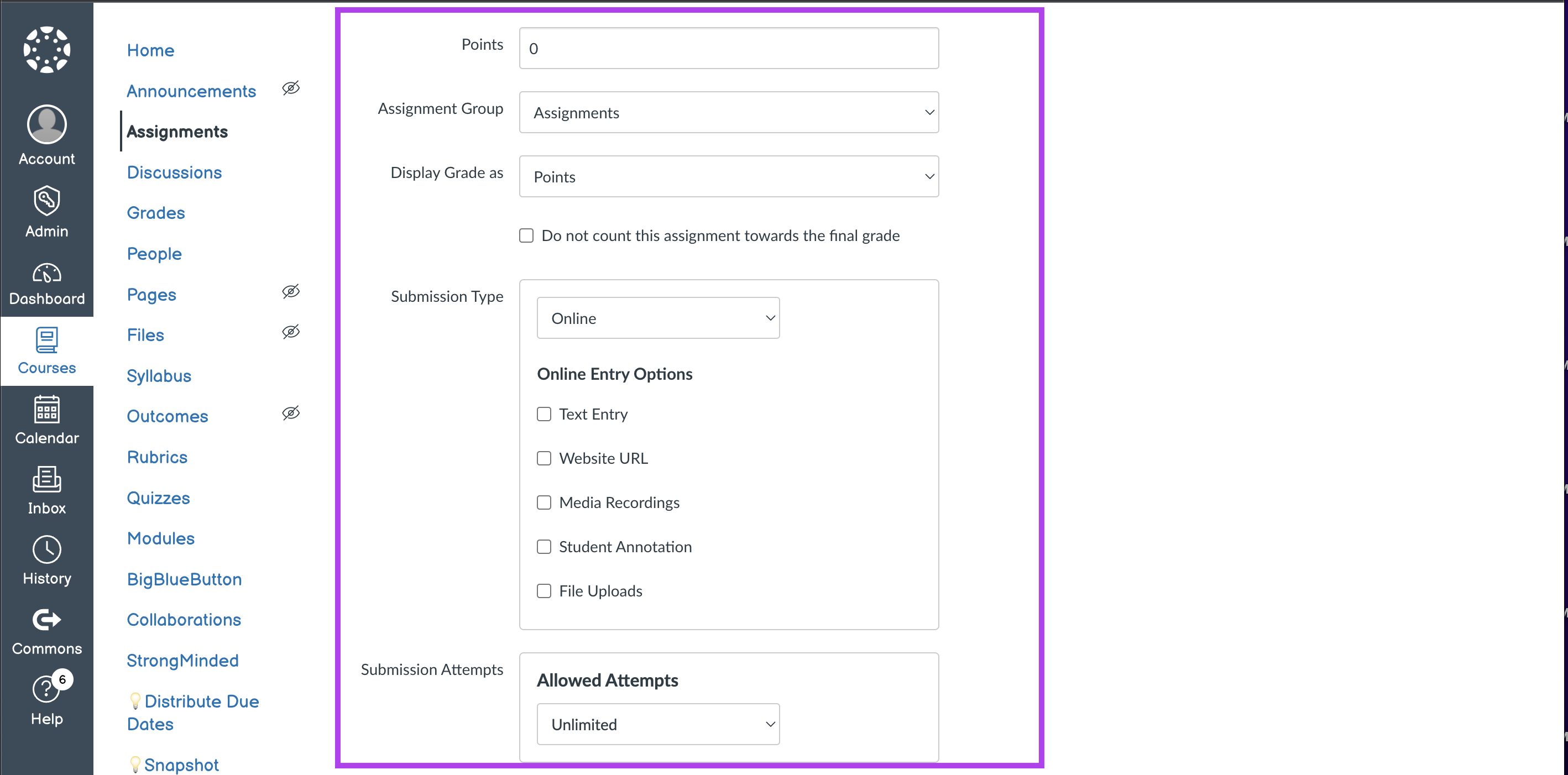This screenshot has width=1568, height=775.
Task: Open the Help question mark icon
Action: [x=46, y=690]
